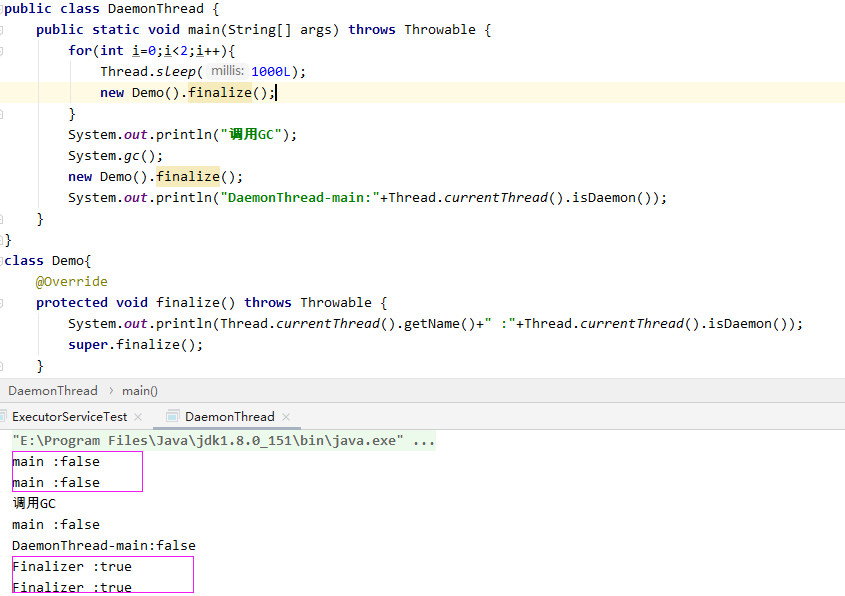Click the super.finalize() statement
The height and width of the screenshot is (596, 845).
tap(135, 345)
